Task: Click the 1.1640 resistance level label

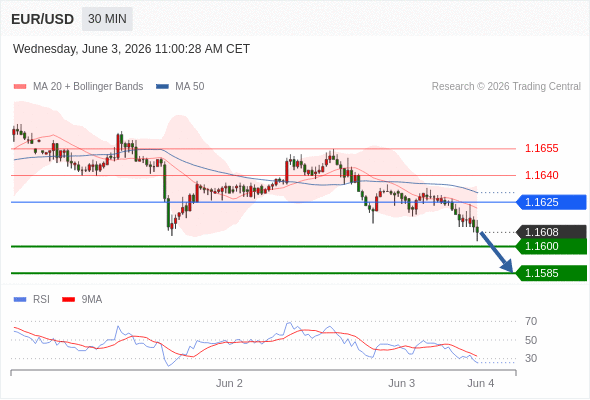Action: [x=541, y=175]
